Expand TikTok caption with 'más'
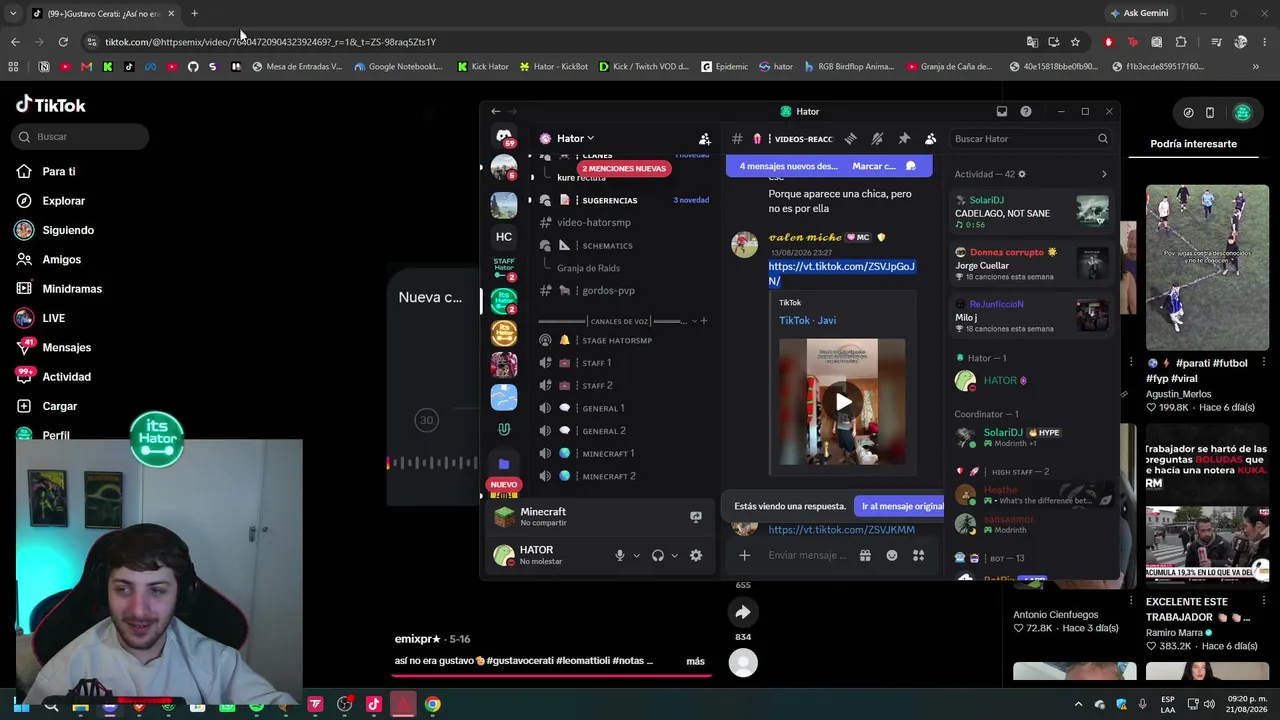1280x720 pixels. coord(695,661)
